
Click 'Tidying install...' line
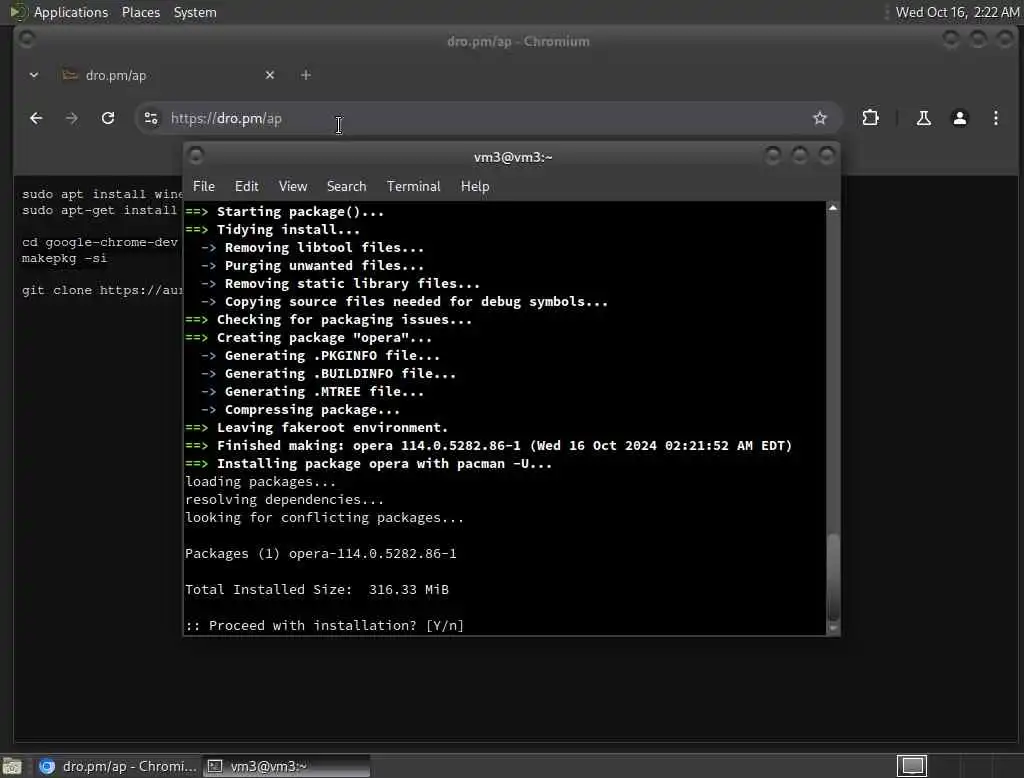pyautogui.click(x=272, y=229)
